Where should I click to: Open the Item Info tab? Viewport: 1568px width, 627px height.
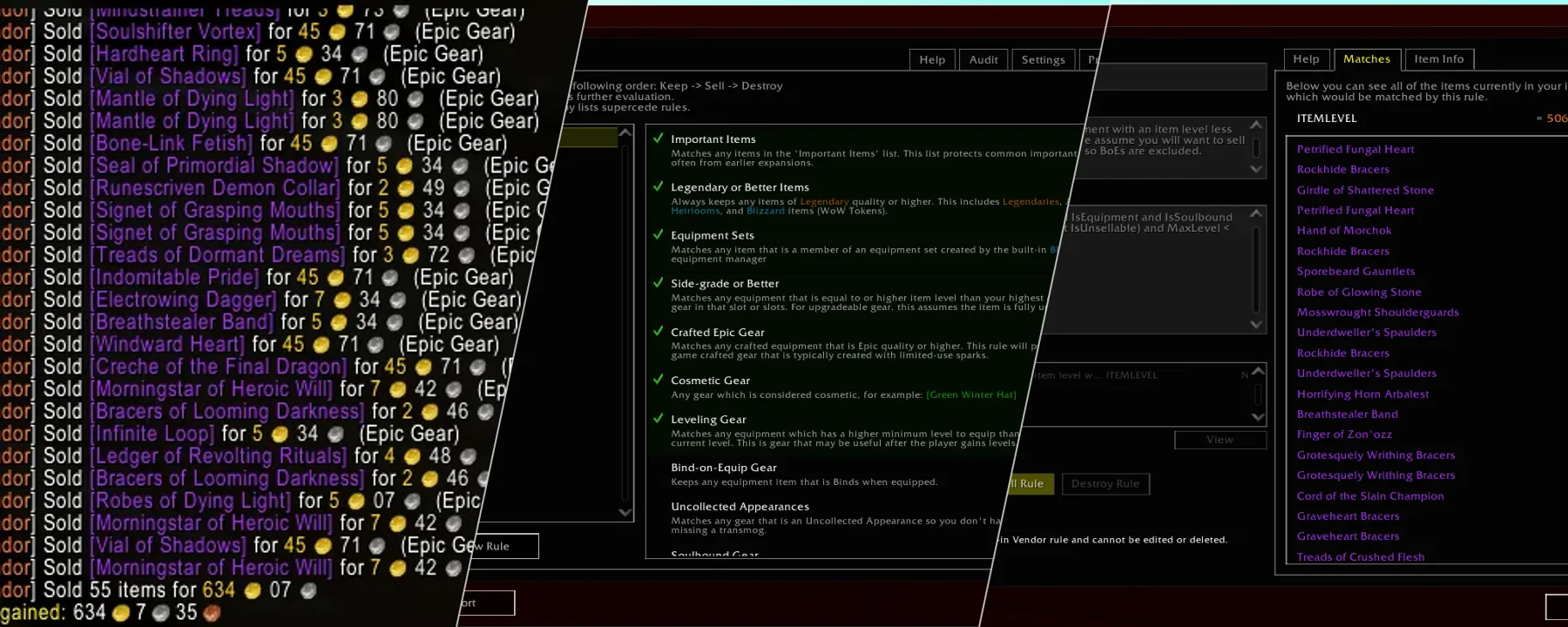point(1439,58)
